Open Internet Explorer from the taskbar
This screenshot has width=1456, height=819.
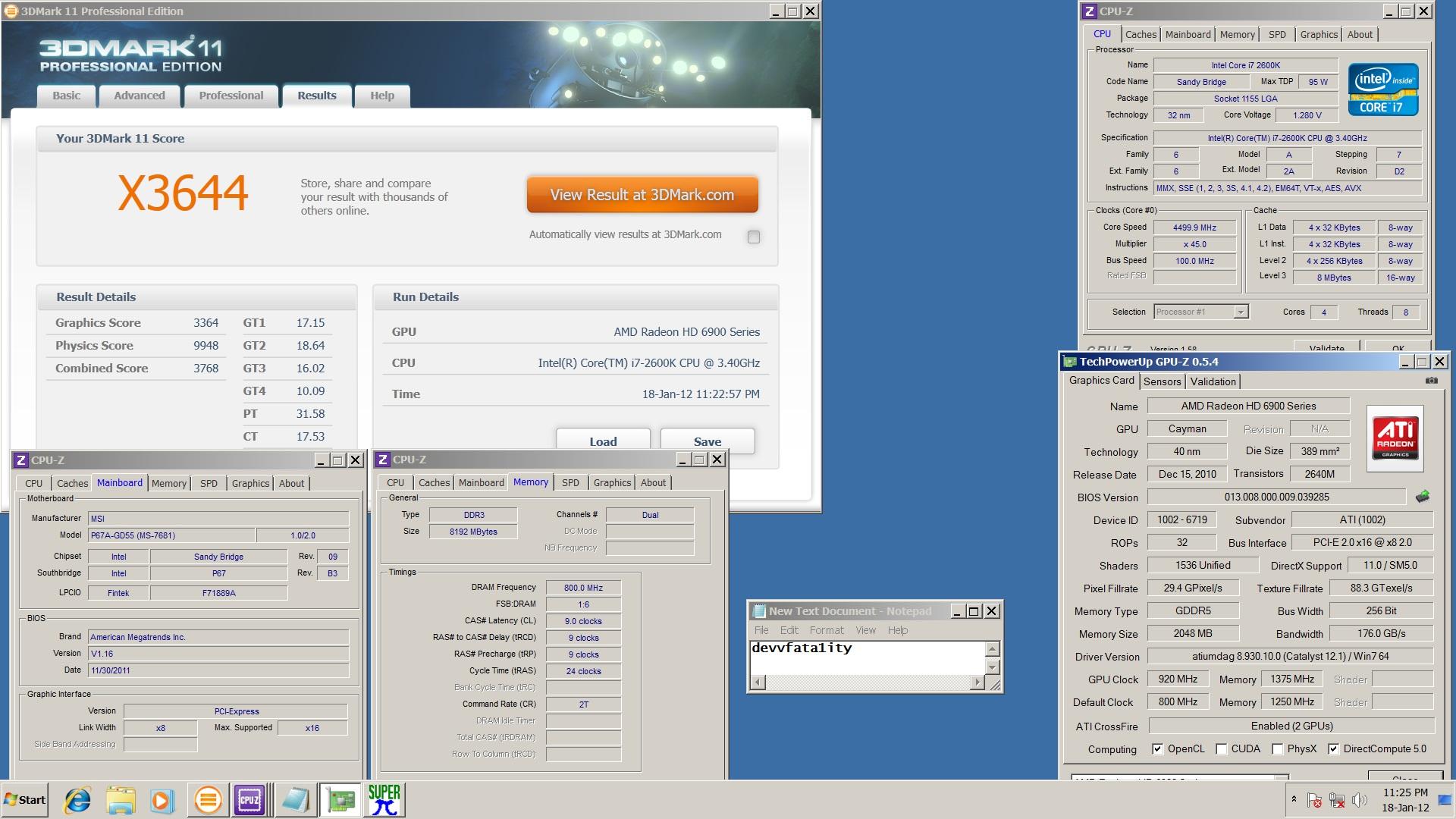tap(77, 800)
